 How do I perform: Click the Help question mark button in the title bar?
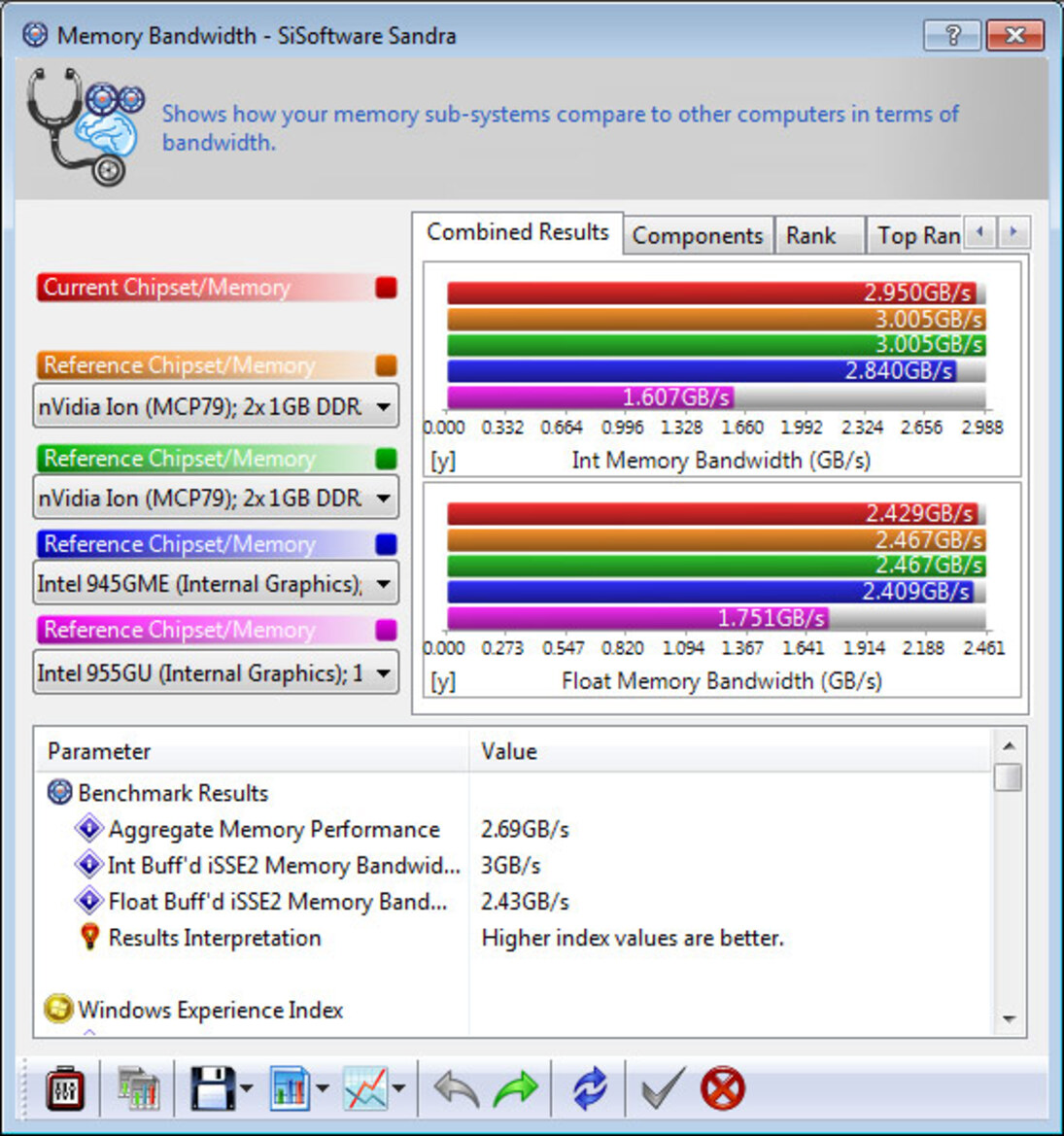click(x=952, y=35)
